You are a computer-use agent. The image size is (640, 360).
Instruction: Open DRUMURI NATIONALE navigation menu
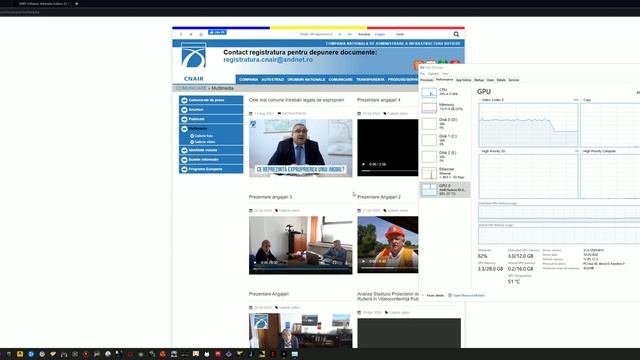306,80
